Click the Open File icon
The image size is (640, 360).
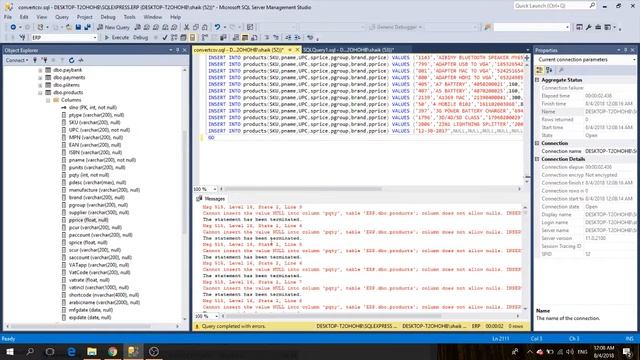pyautogui.click(x=69, y=27)
